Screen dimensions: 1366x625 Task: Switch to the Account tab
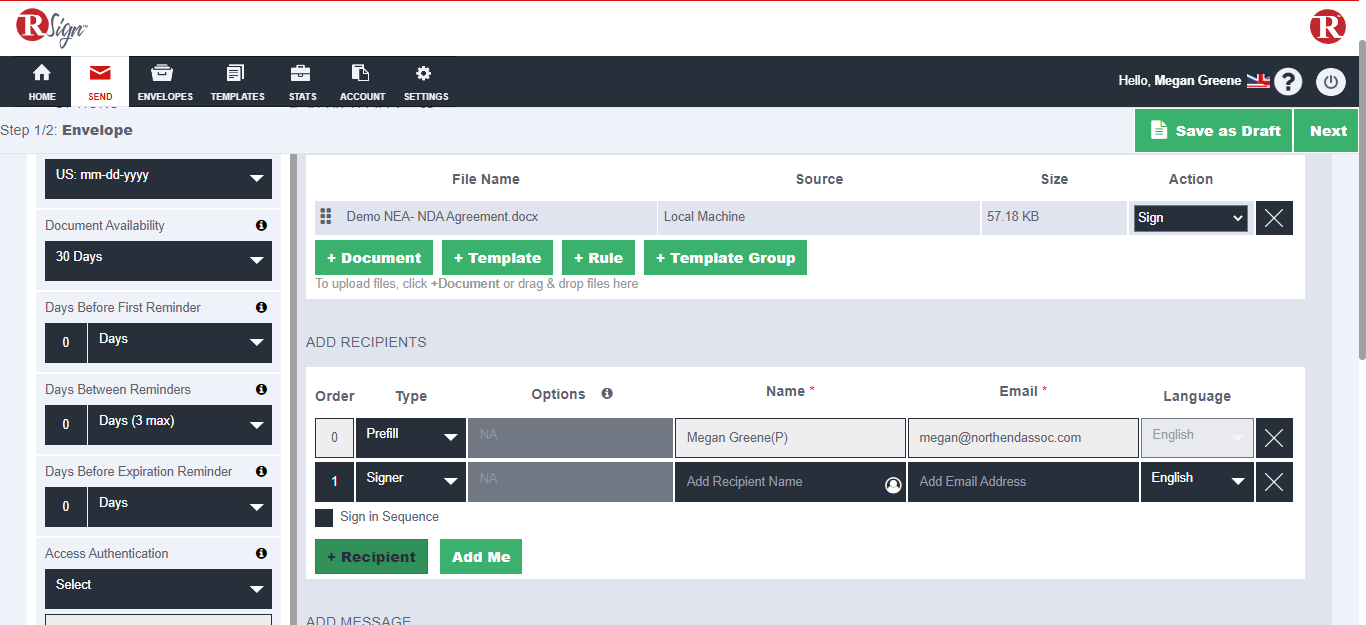[x=362, y=82]
